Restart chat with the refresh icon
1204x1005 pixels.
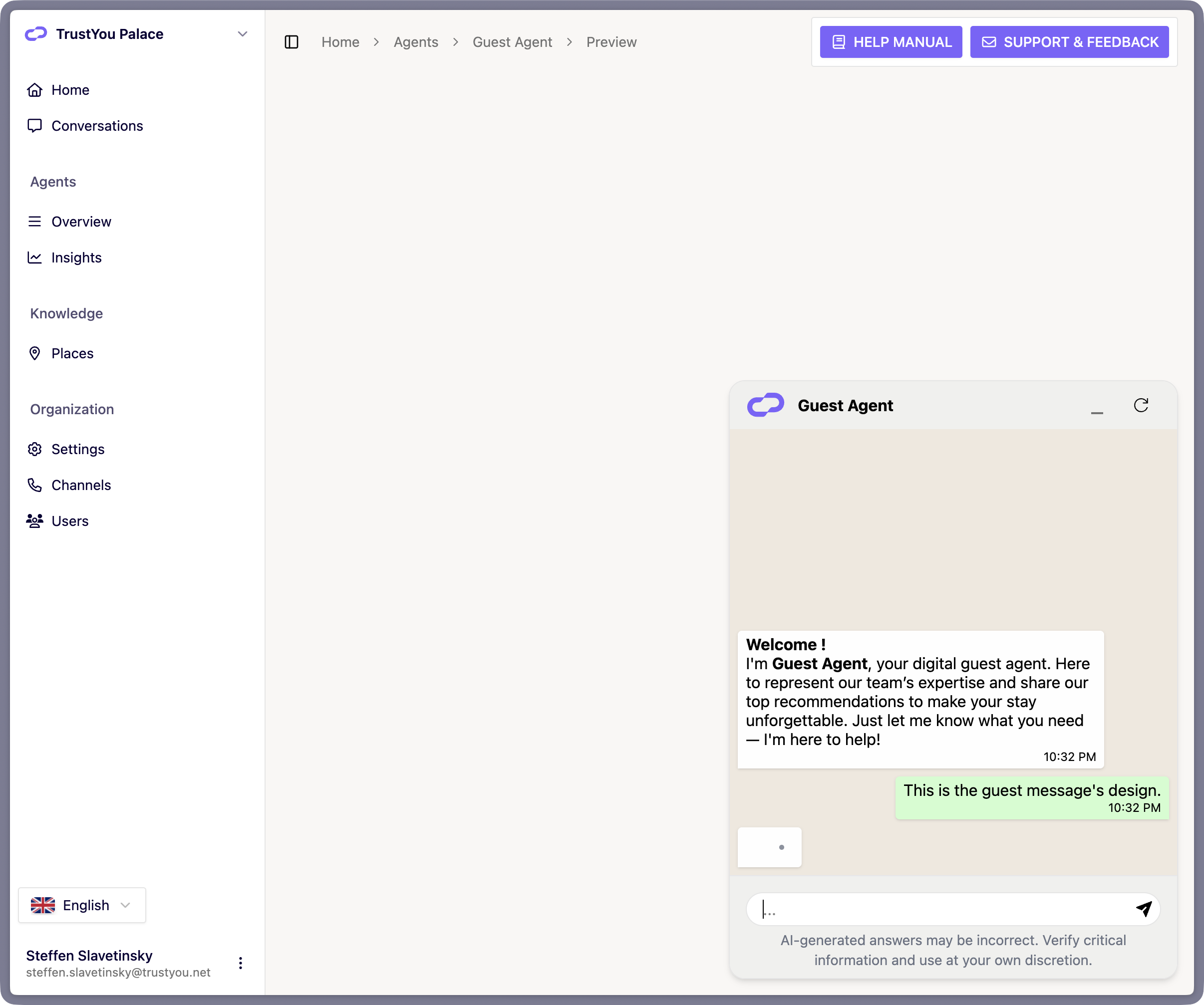click(1141, 405)
